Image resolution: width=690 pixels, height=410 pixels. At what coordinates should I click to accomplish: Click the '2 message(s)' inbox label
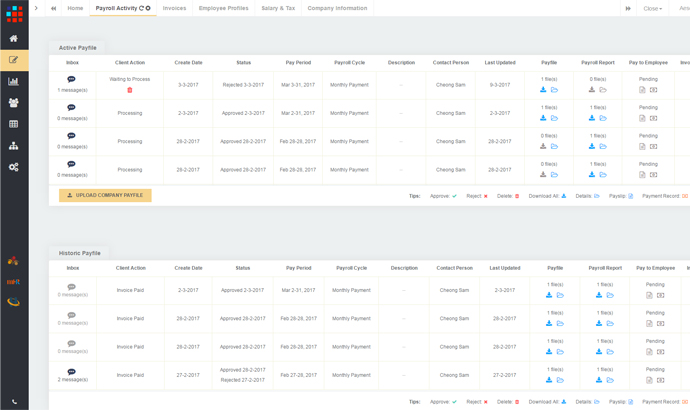point(73,380)
